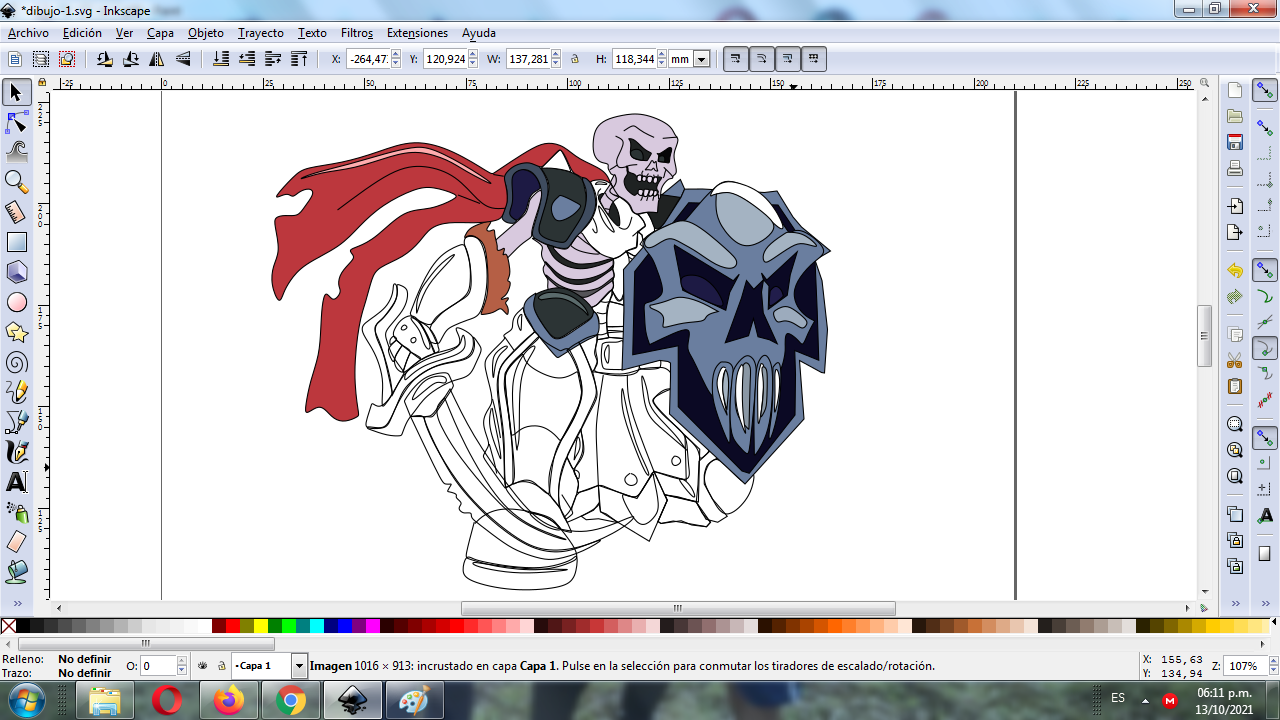Select the Tweak tool
This screenshot has height=720, width=1280.
(16, 152)
